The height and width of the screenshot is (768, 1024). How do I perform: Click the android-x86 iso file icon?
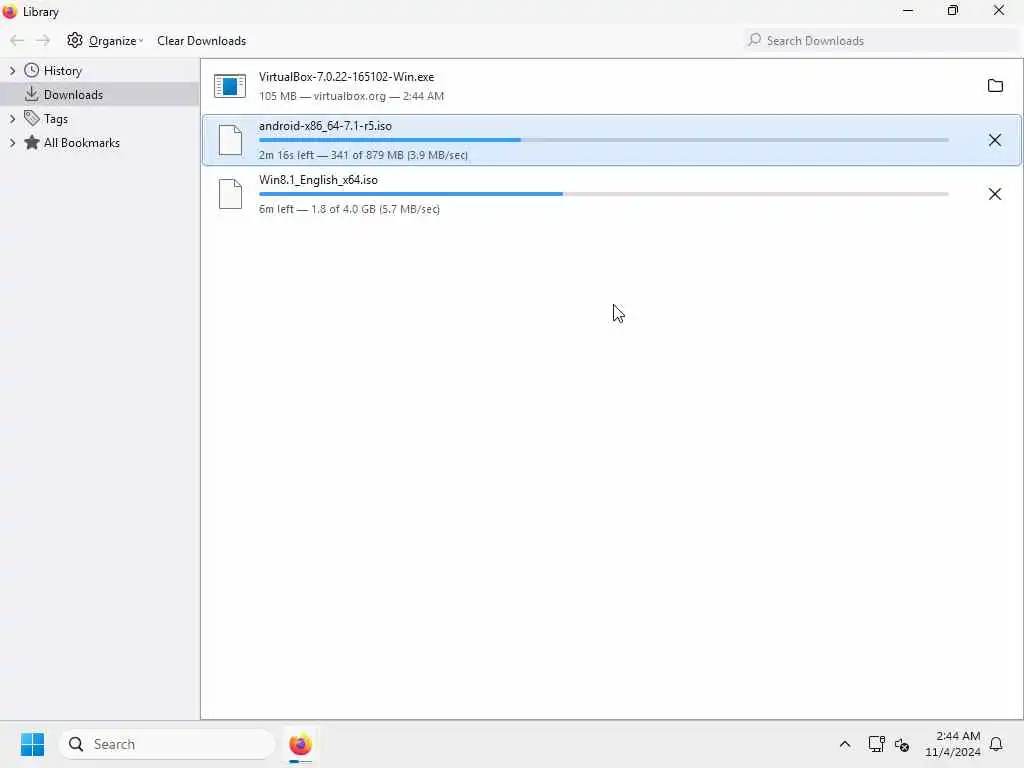[x=230, y=140]
